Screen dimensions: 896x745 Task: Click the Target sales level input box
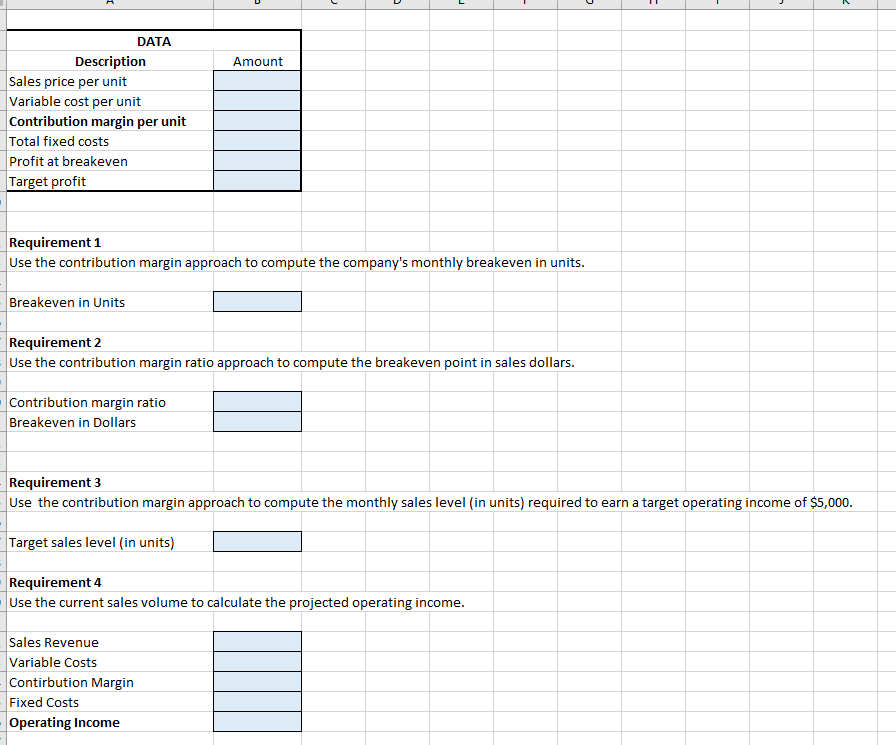(257, 541)
